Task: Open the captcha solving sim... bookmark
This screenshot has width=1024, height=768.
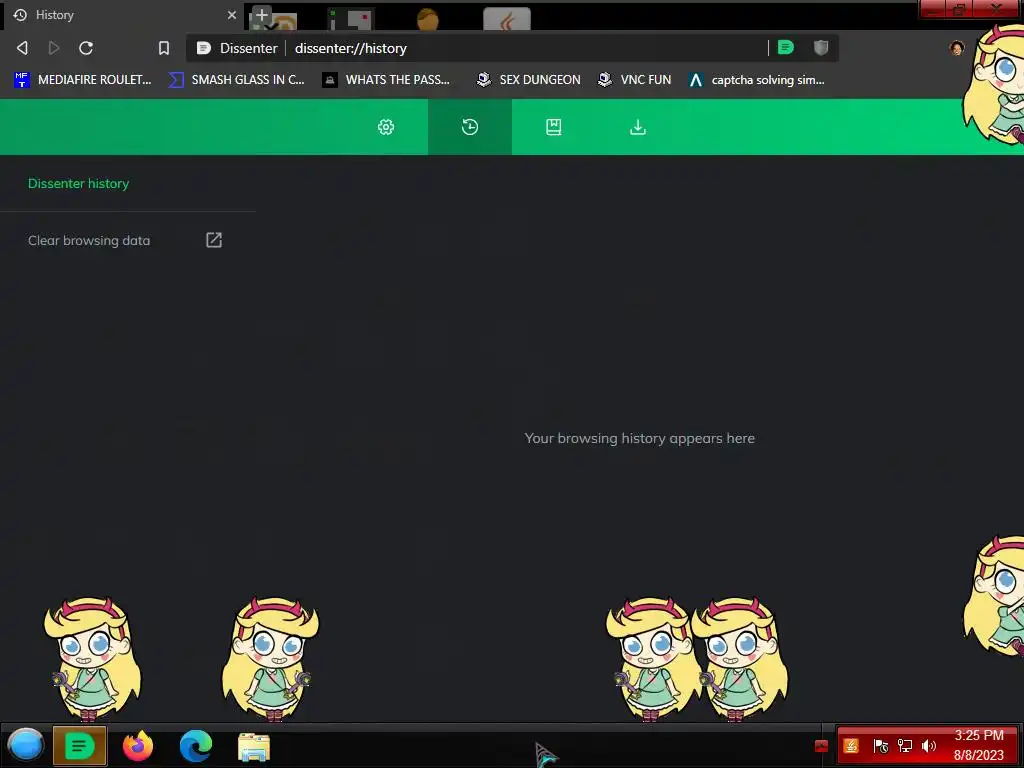Action: (x=757, y=80)
